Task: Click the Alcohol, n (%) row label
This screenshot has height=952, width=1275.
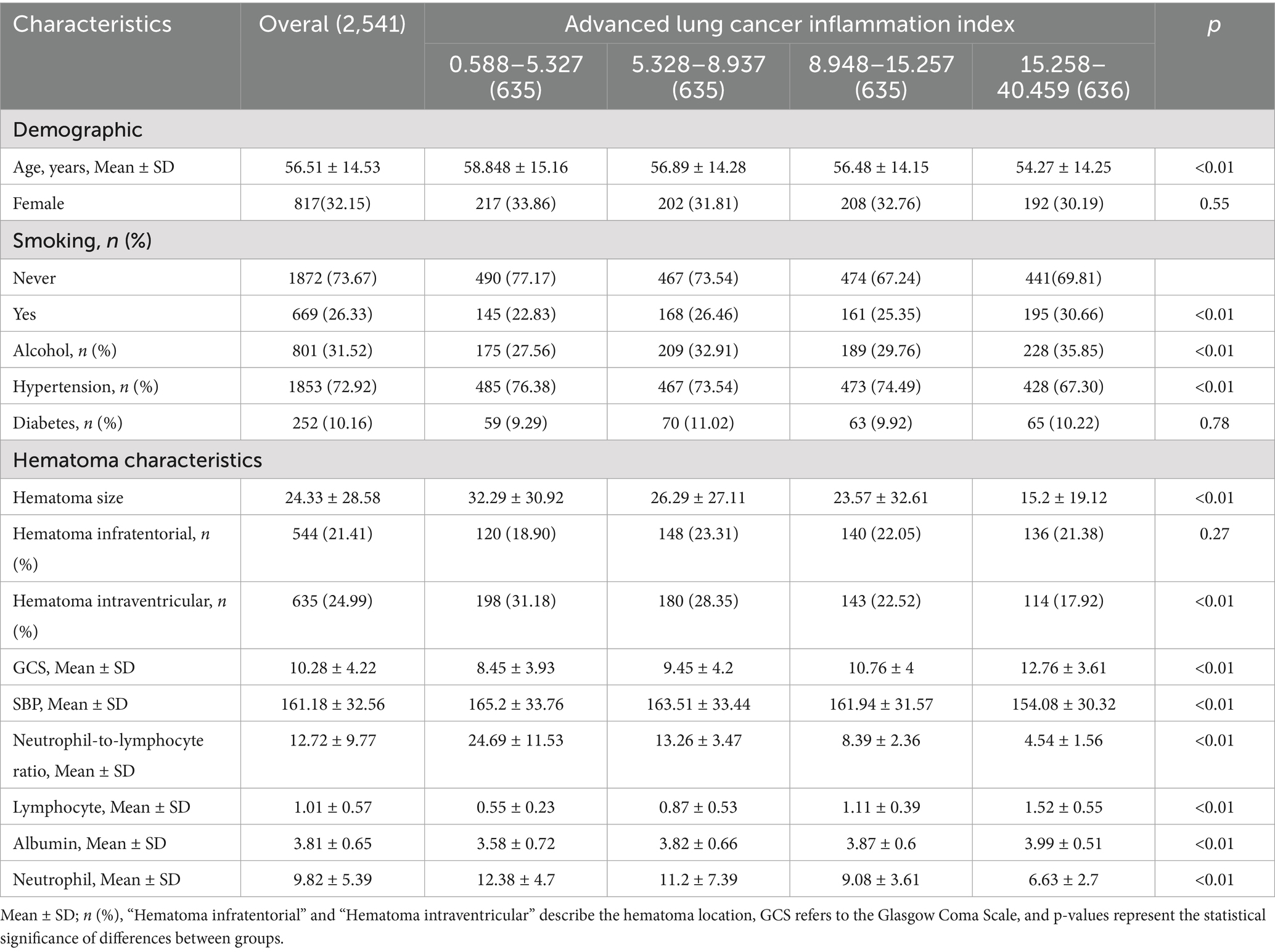Action: click(x=65, y=350)
